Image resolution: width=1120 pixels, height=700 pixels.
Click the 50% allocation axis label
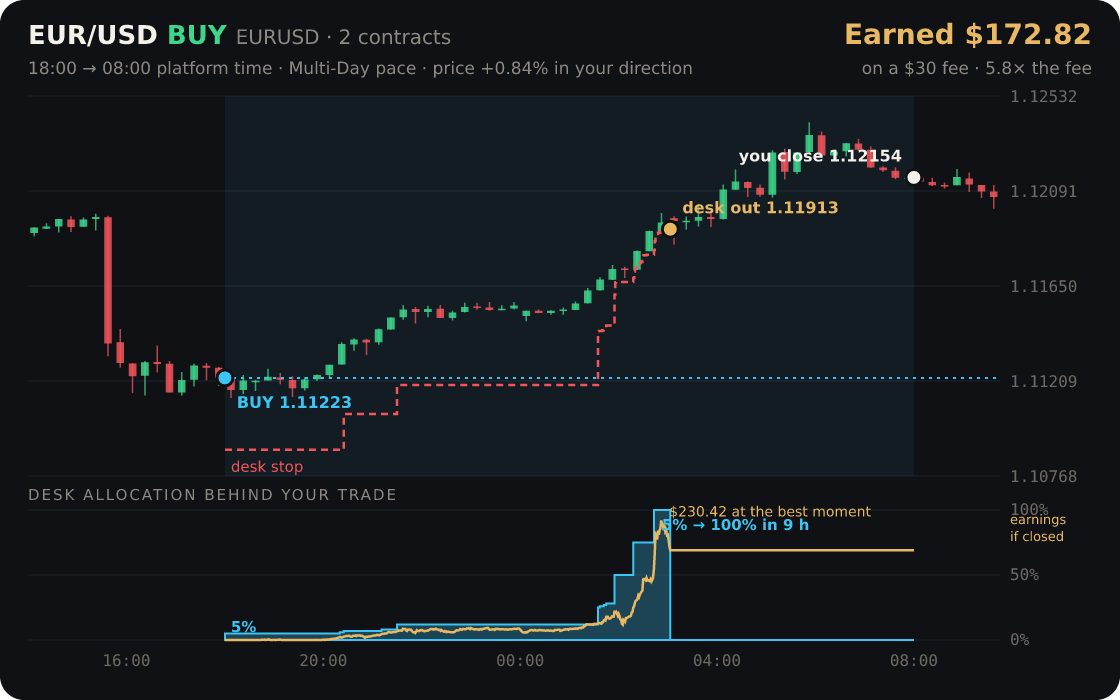click(x=1024, y=575)
